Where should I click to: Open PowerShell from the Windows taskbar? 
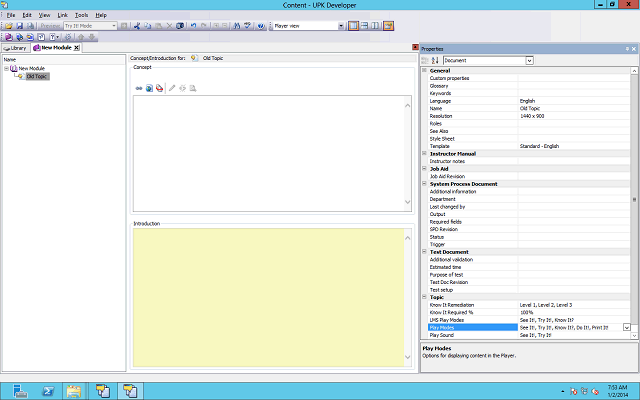[x=46, y=390]
